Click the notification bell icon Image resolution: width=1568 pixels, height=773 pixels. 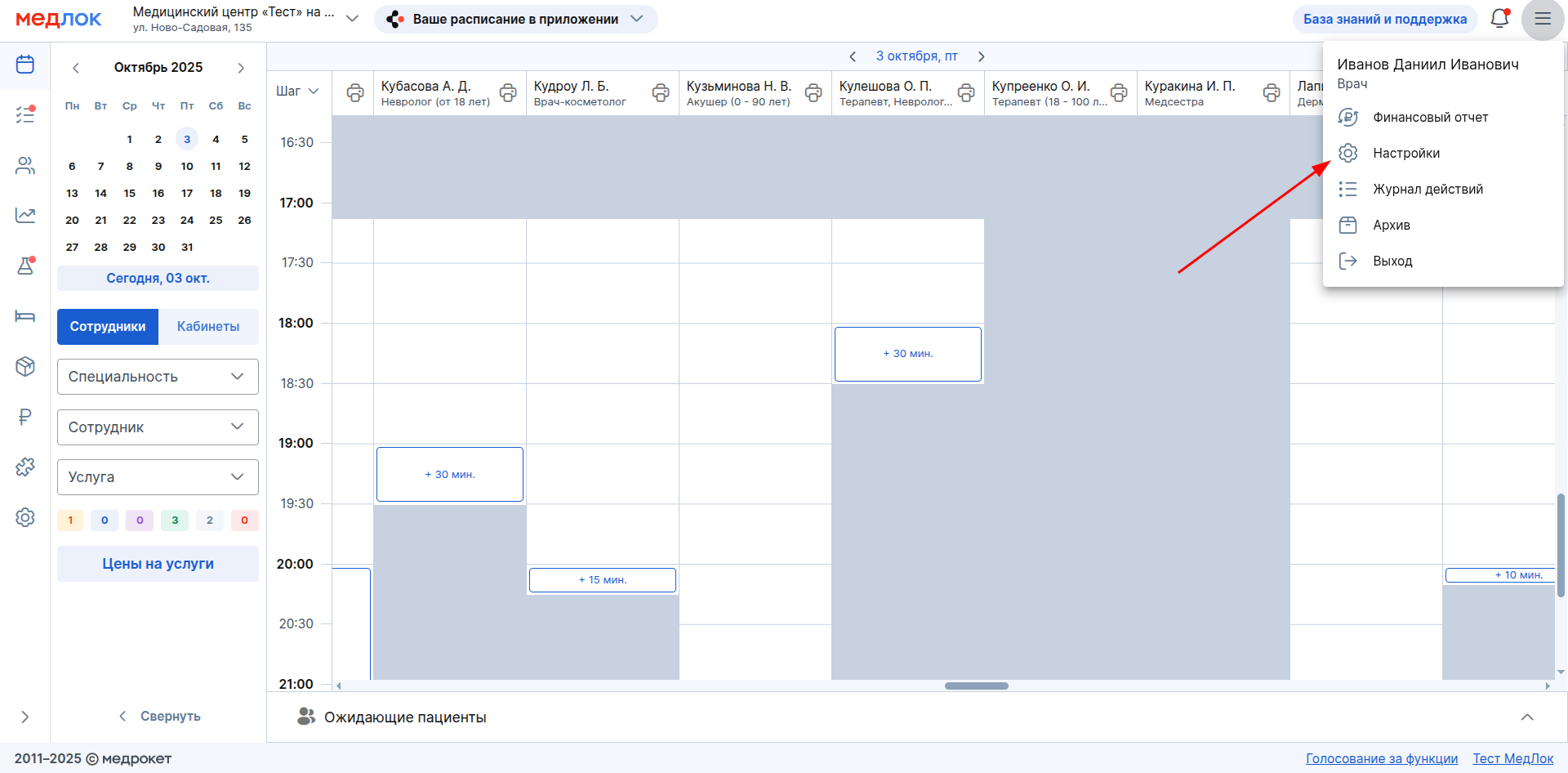click(x=1499, y=19)
